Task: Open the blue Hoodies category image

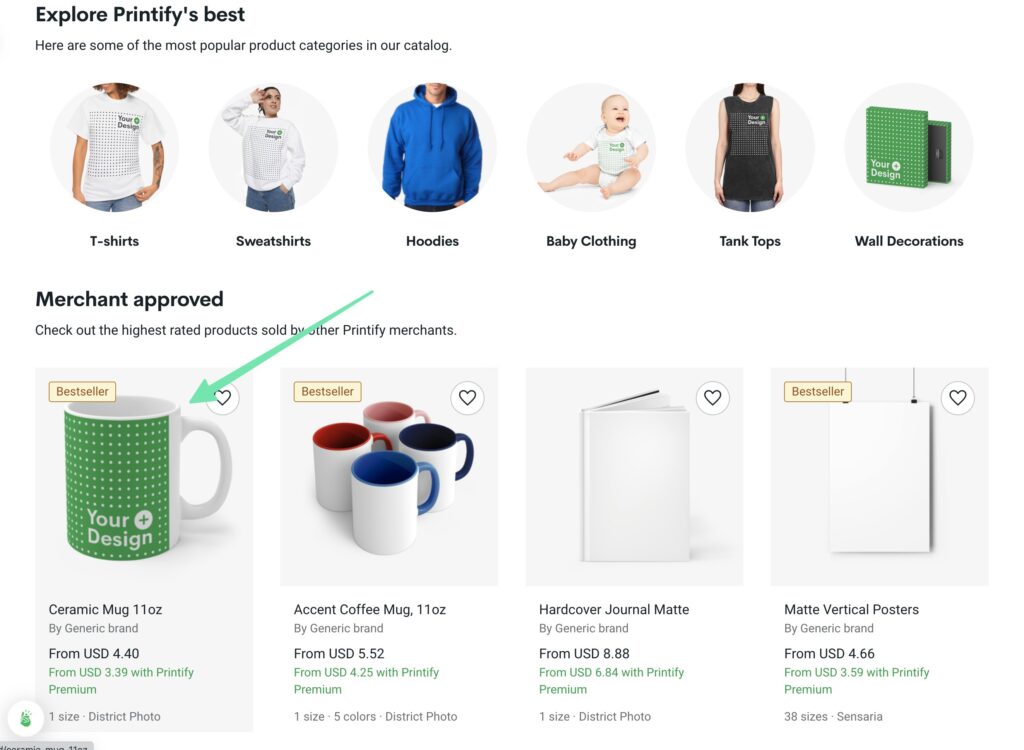Action: (x=432, y=147)
